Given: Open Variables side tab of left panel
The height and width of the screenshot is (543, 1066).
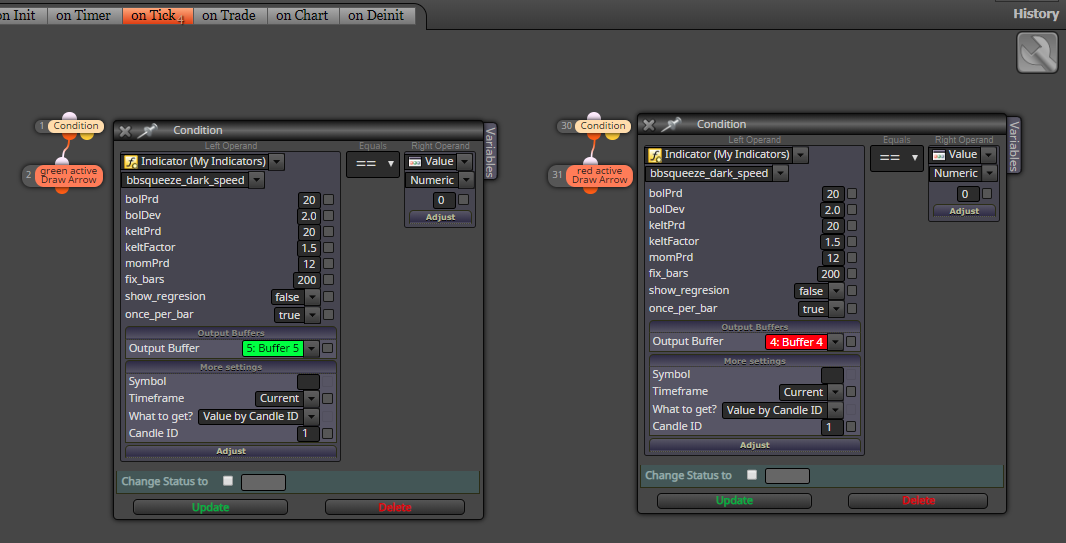Looking at the screenshot, I should pyautogui.click(x=491, y=151).
